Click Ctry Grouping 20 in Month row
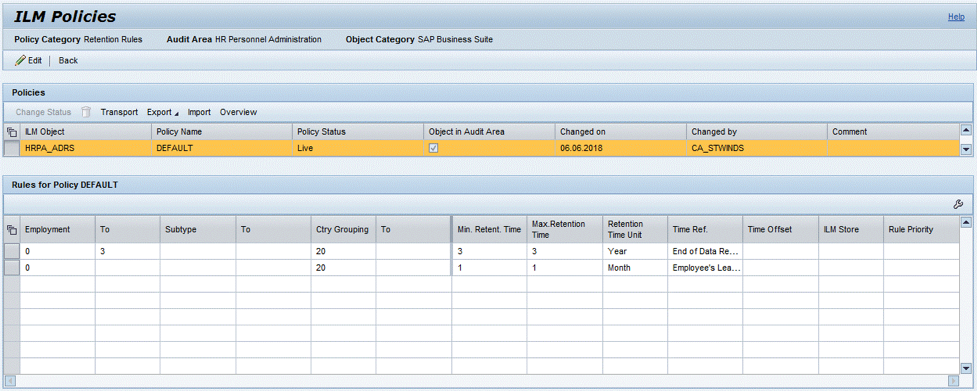The image size is (977, 391). (343, 268)
